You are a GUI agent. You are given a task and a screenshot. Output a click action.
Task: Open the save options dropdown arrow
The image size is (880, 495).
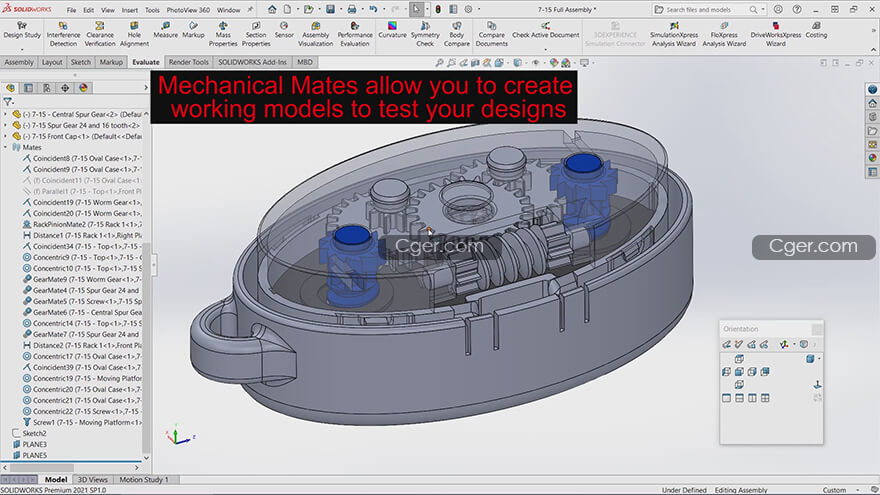point(340,10)
